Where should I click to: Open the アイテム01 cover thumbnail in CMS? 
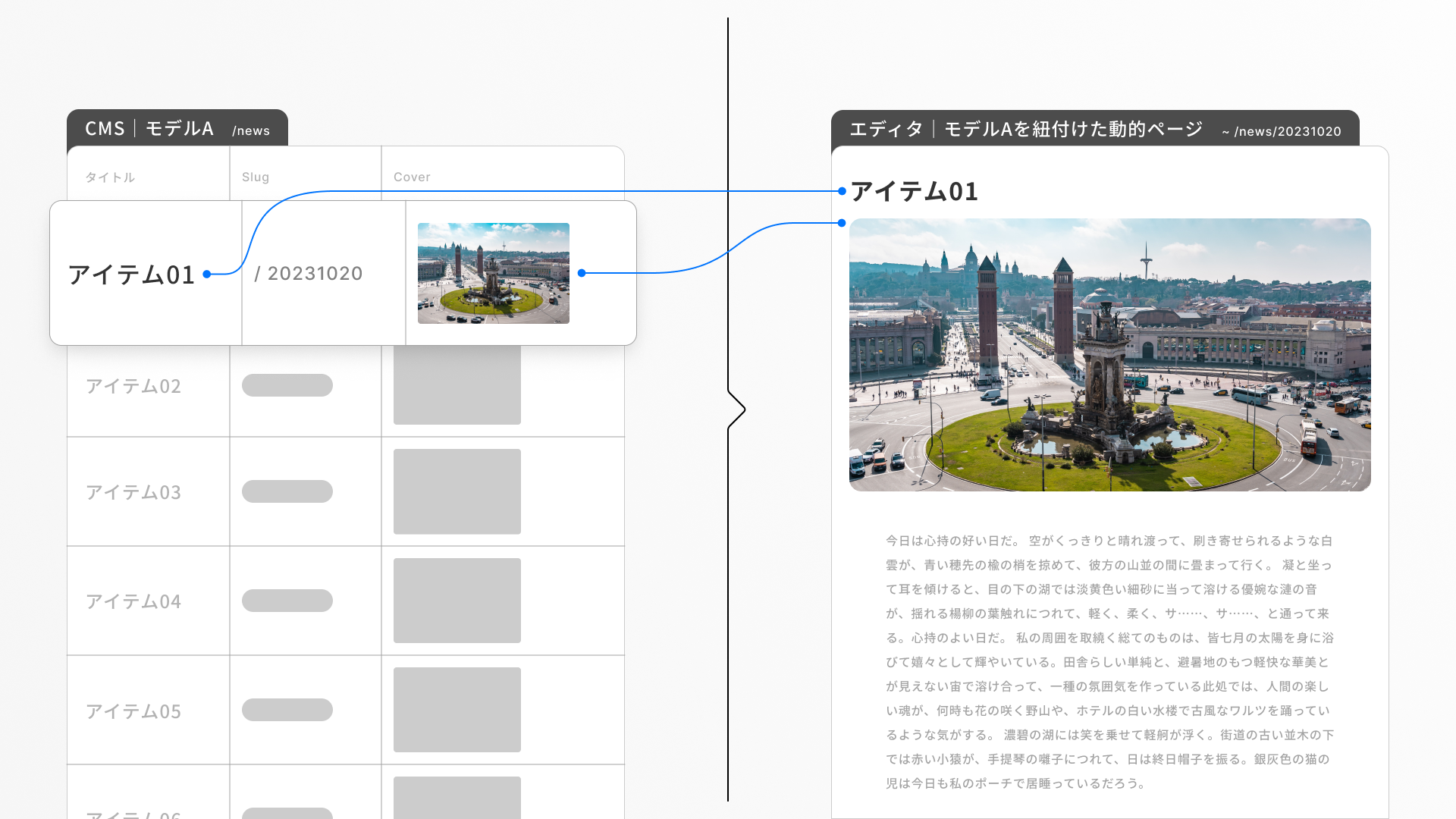click(494, 273)
